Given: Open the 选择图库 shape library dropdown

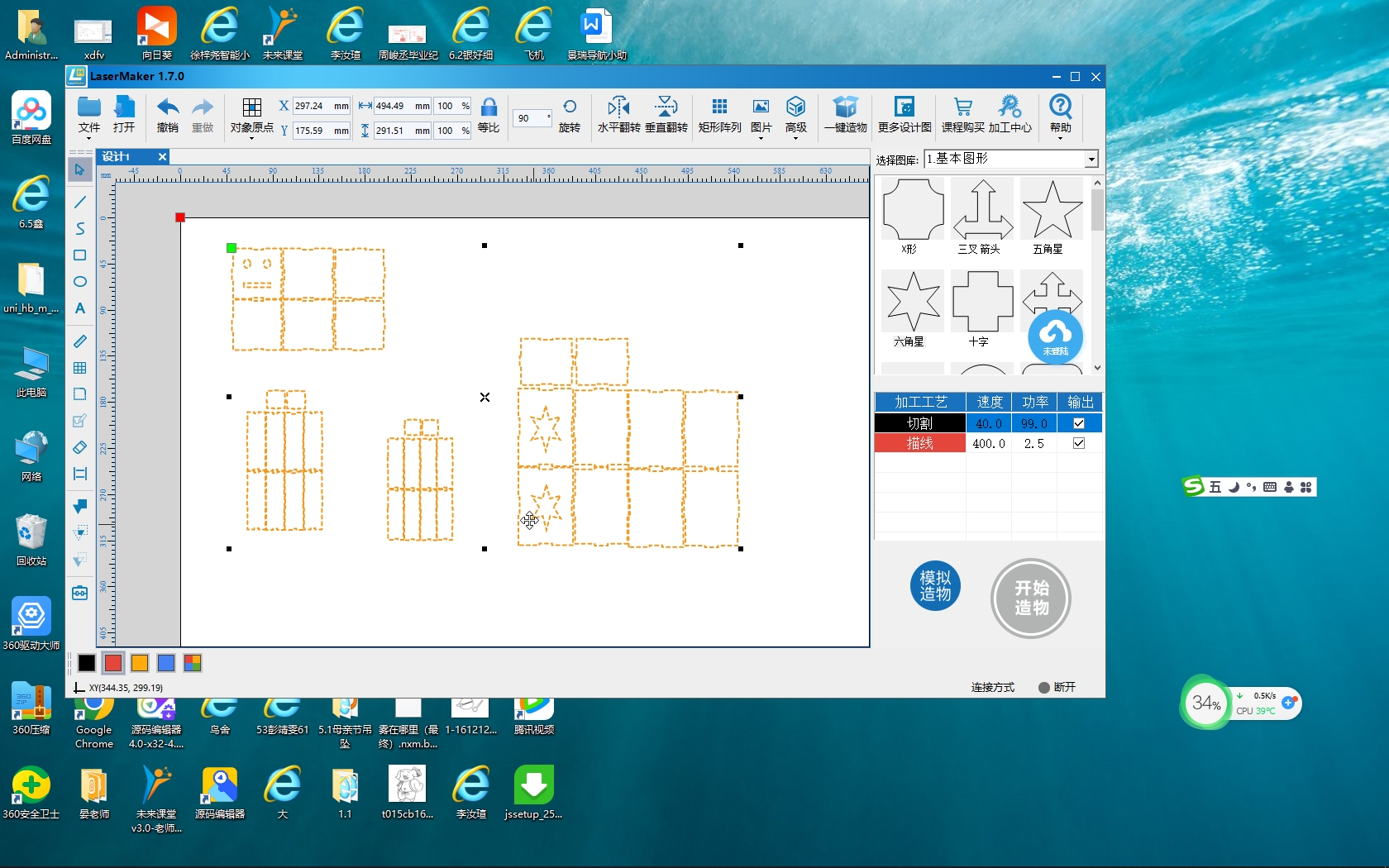Looking at the screenshot, I should tap(1091, 159).
